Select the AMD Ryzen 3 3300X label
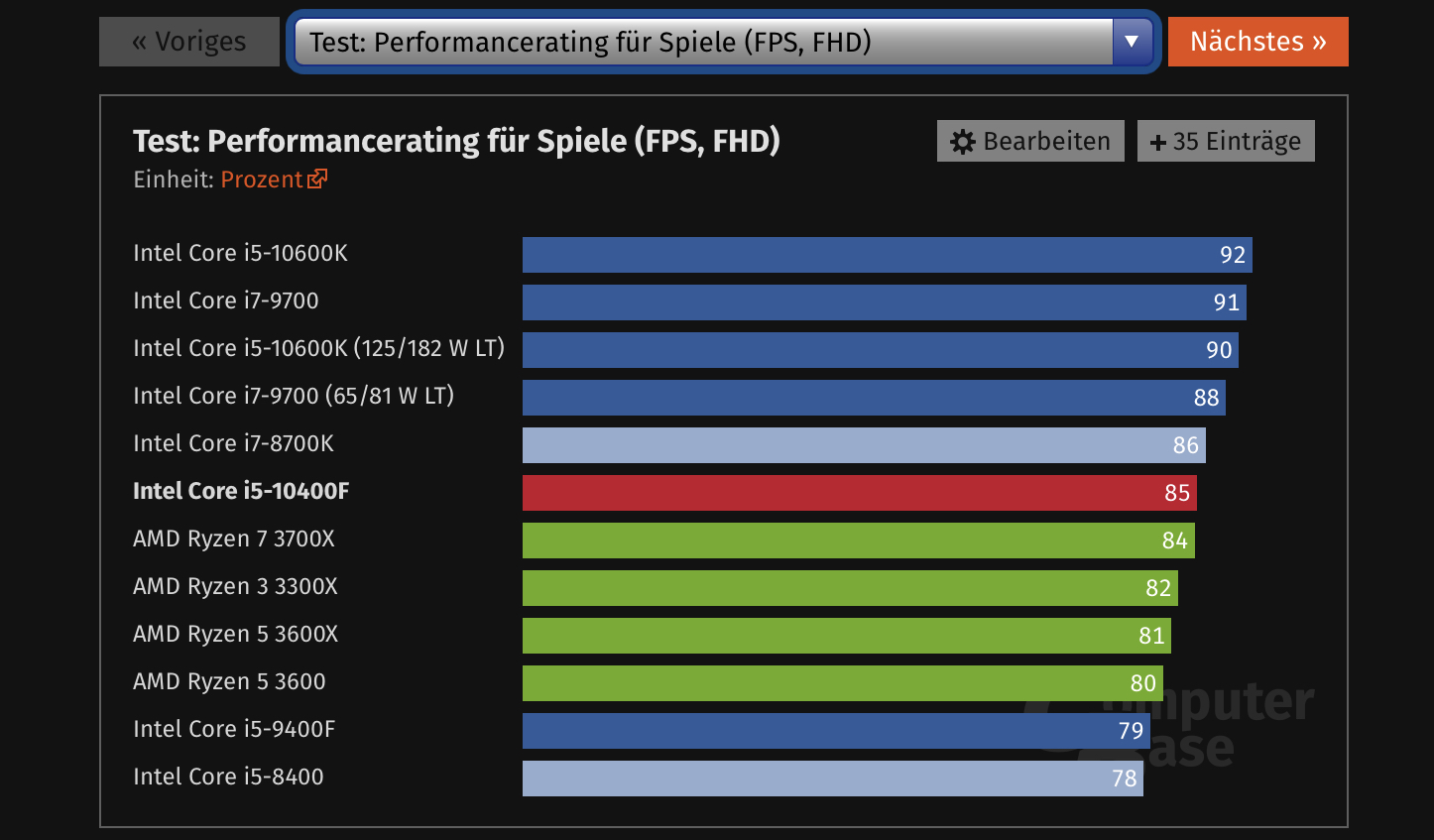The height and width of the screenshot is (840, 1434). [236, 586]
